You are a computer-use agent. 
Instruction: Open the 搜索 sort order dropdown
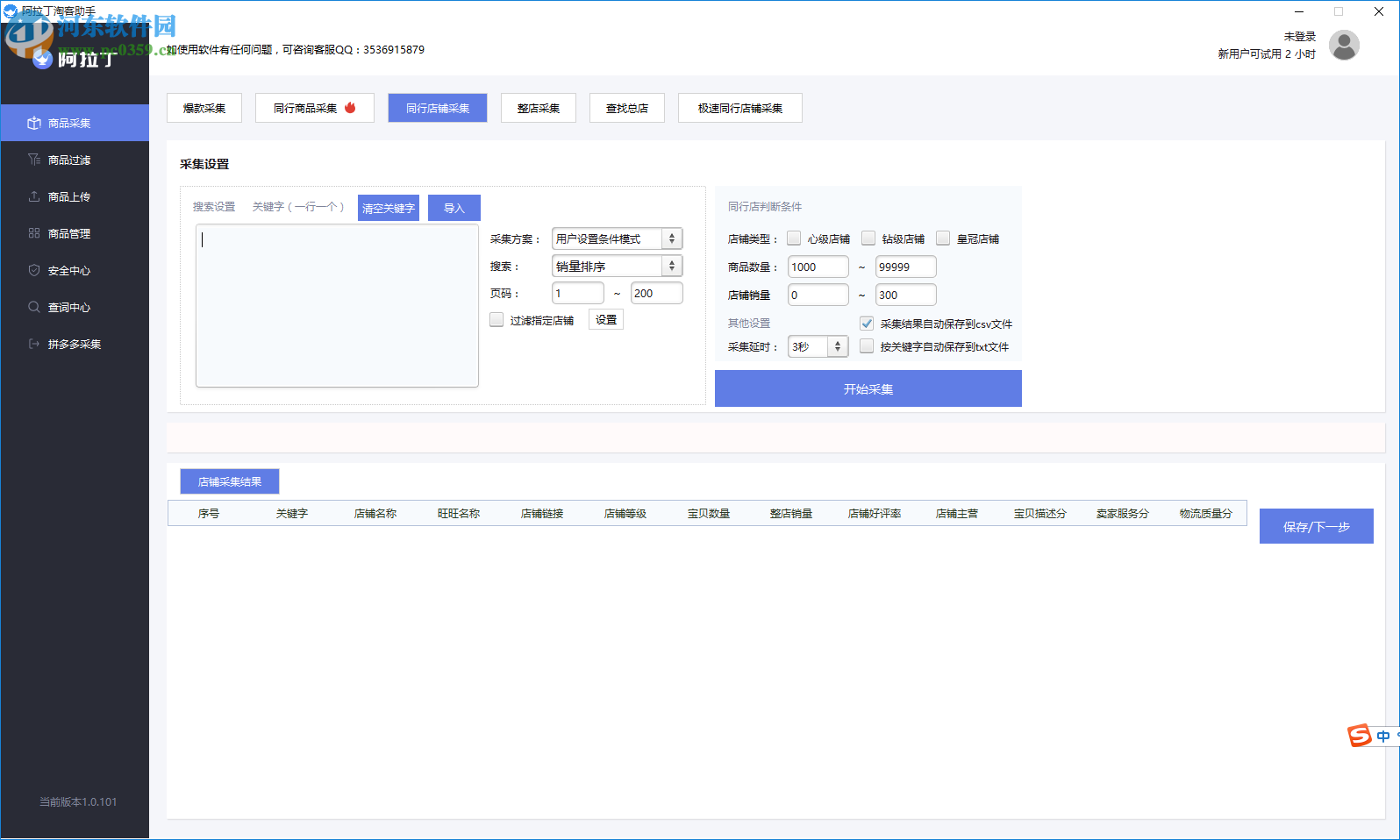pos(618,266)
